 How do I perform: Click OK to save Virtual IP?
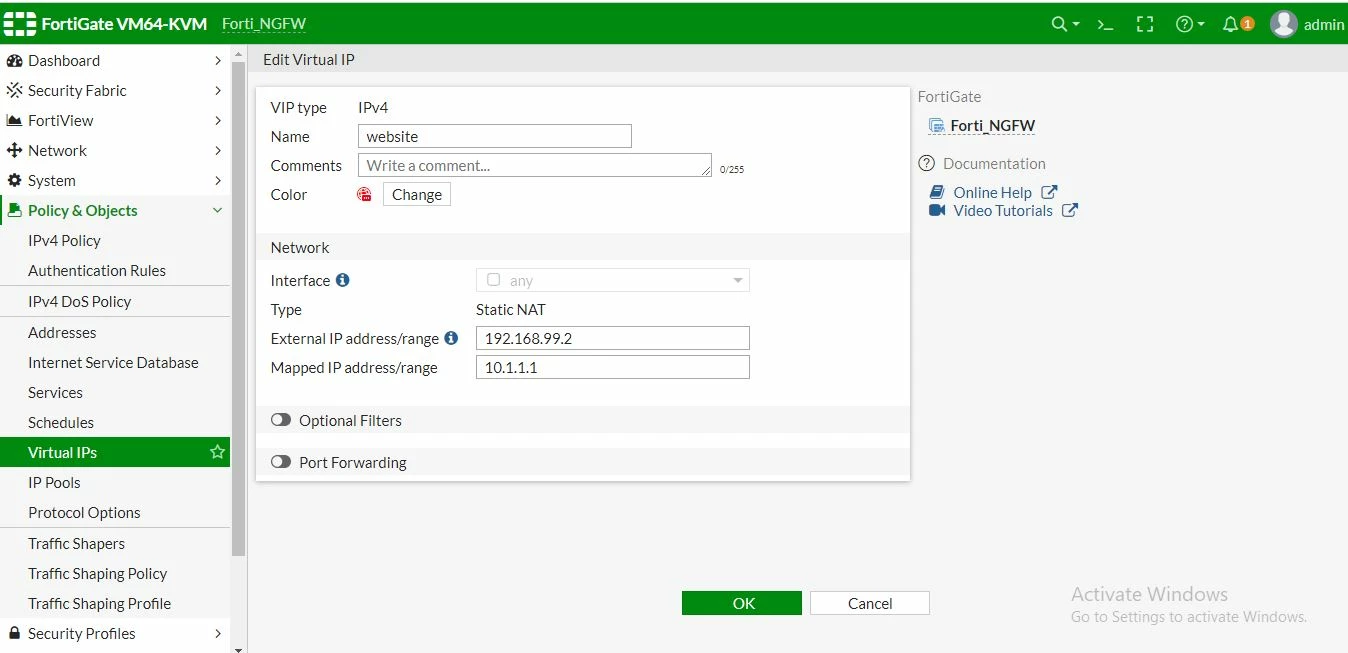[742, 603]
